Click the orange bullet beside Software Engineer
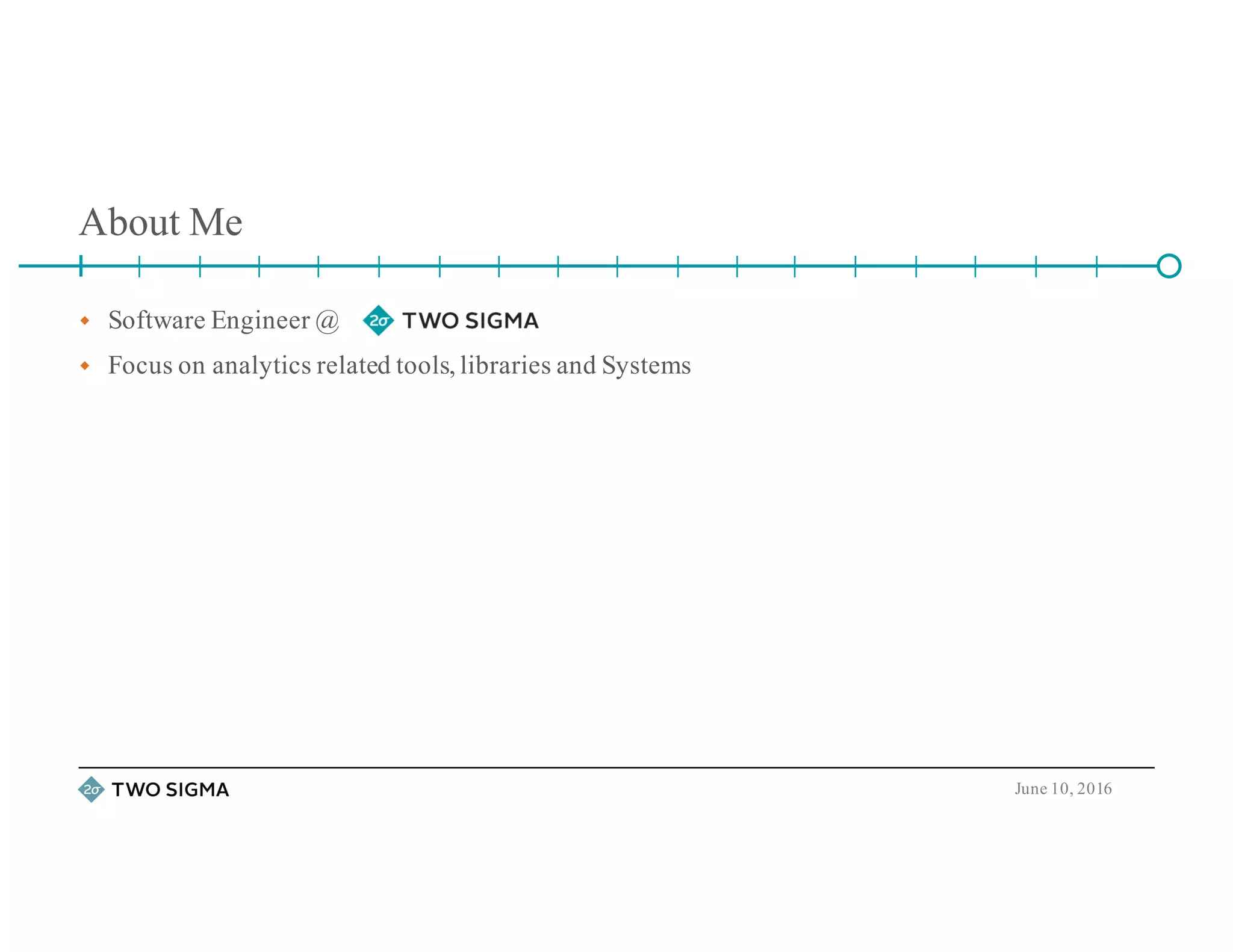Viewport: 1233px width, 952px height. click(85, 321)
